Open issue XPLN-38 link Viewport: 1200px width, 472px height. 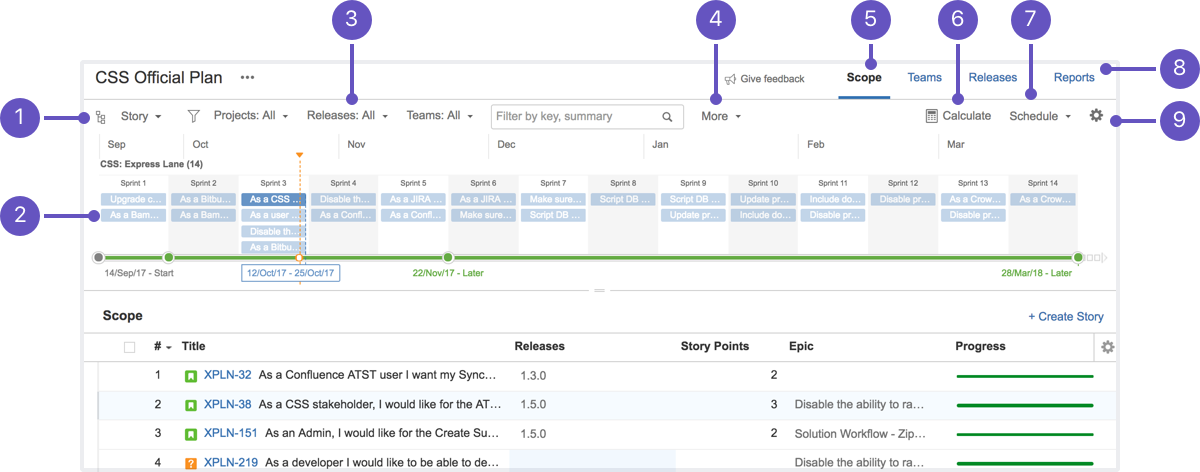[x=228, y=404]
